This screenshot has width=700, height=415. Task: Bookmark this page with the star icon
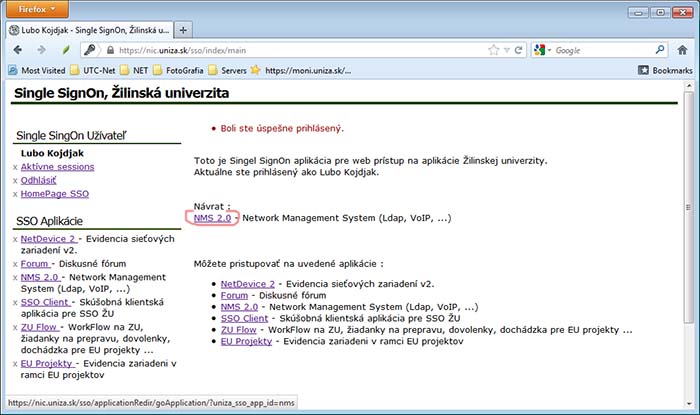(493, 50)
